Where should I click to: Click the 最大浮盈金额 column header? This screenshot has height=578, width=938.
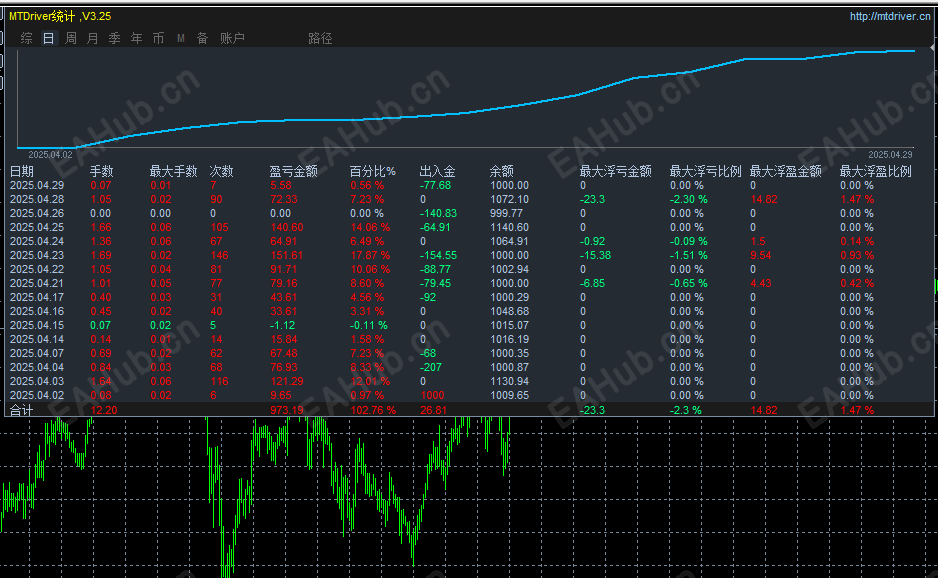[x=785, y=171]
